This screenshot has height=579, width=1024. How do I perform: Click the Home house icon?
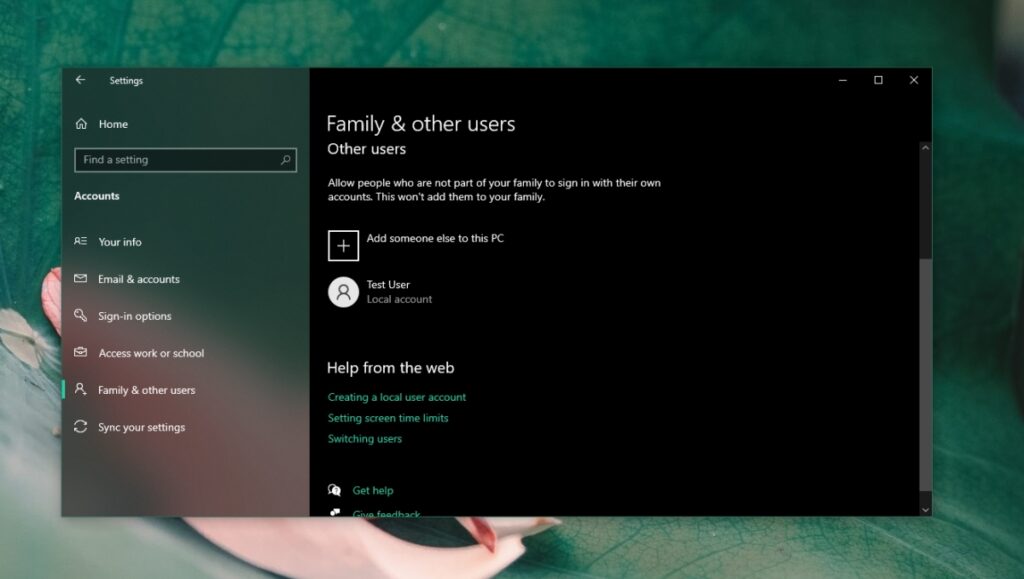click(x=82, y=123)
